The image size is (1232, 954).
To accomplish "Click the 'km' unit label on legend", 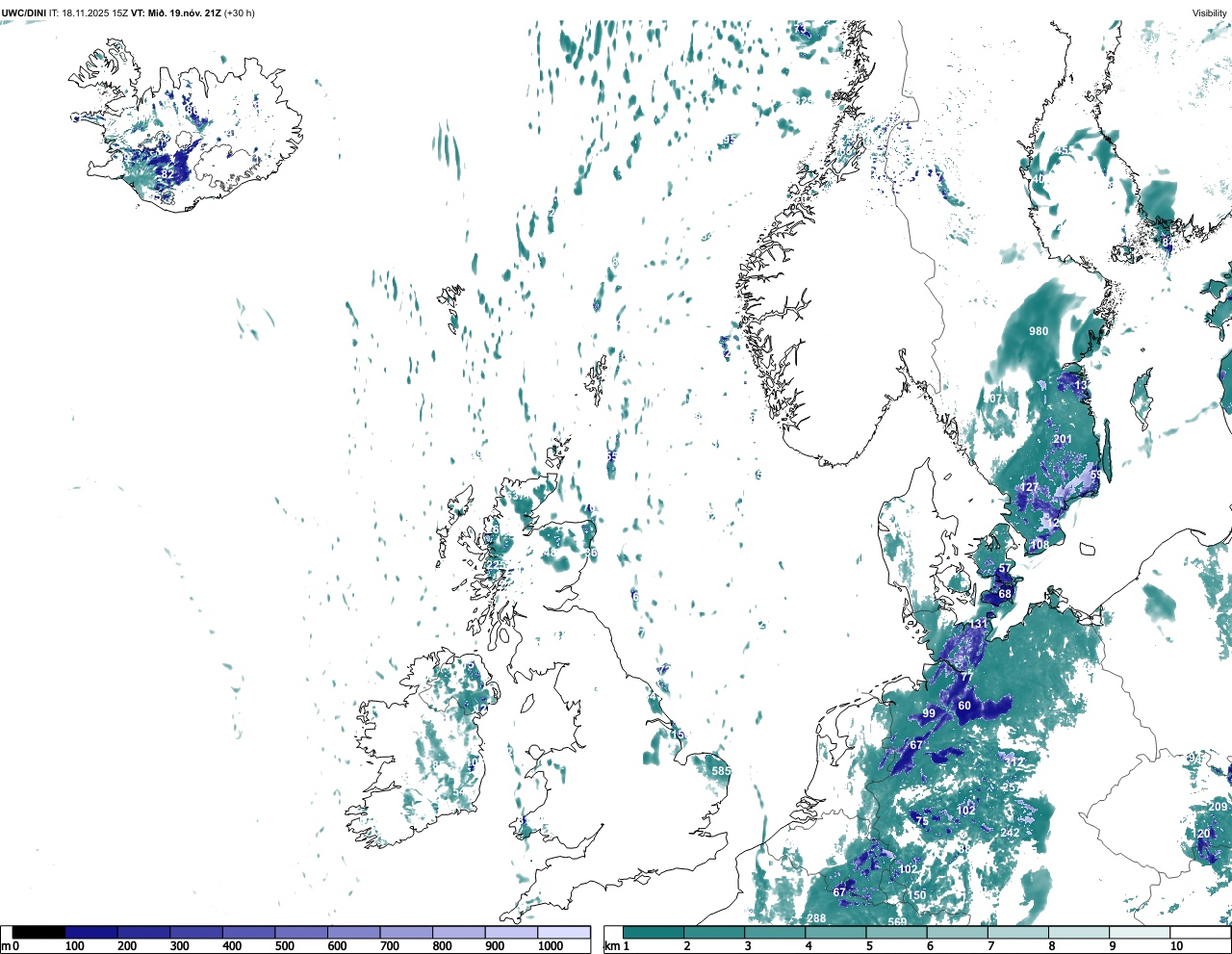I will coord(610,946).
